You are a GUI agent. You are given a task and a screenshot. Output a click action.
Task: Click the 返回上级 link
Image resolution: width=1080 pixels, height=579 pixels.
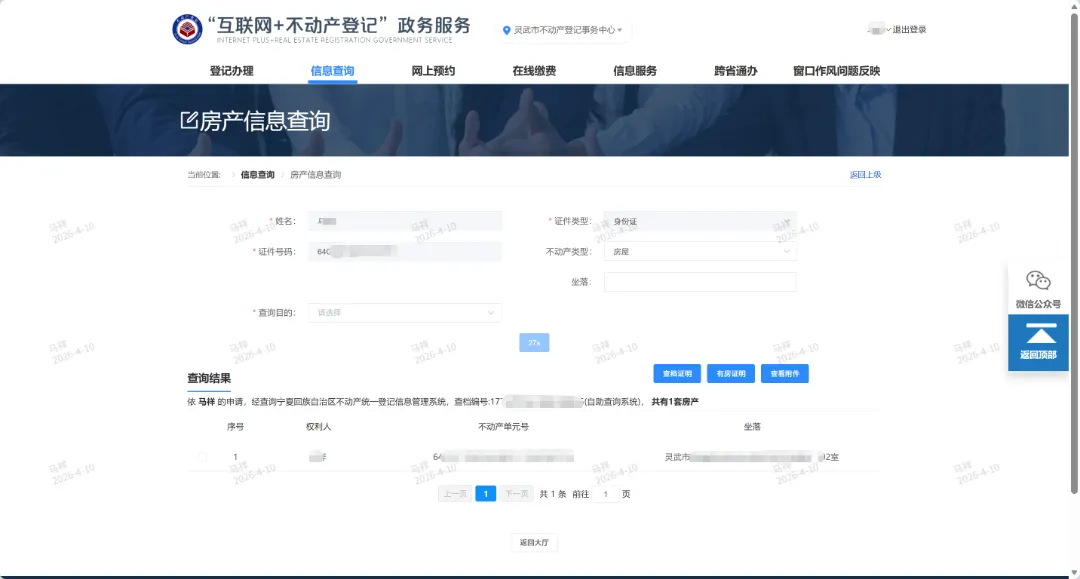[x=865, y=175]
